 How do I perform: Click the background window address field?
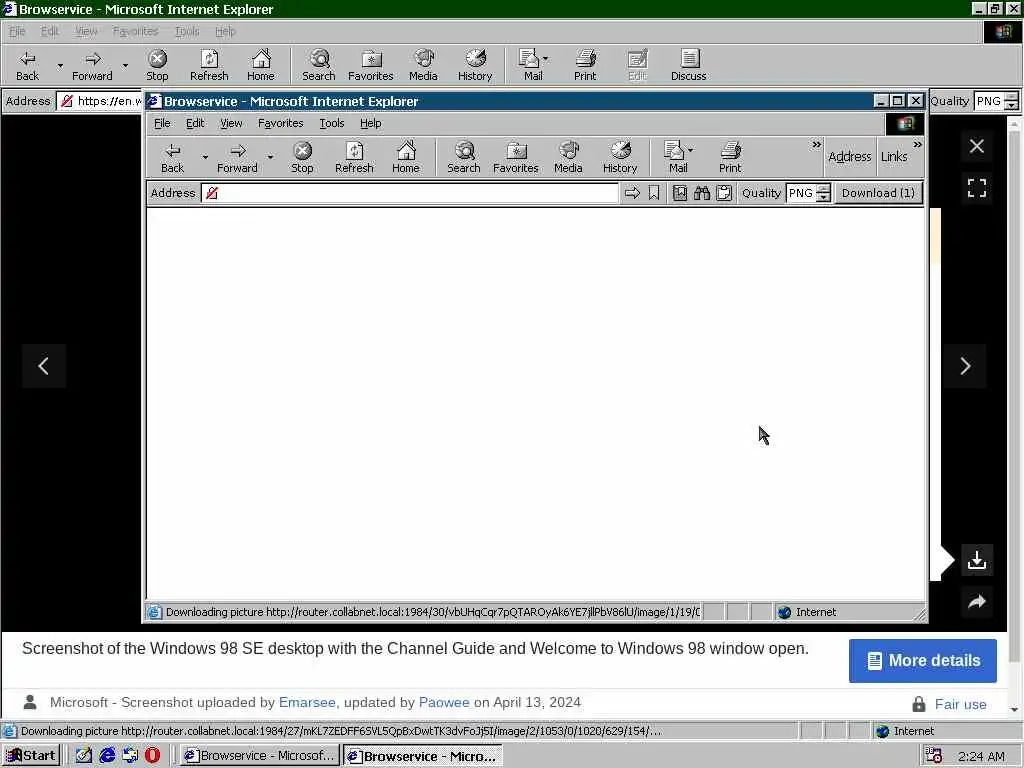(100, 101)
